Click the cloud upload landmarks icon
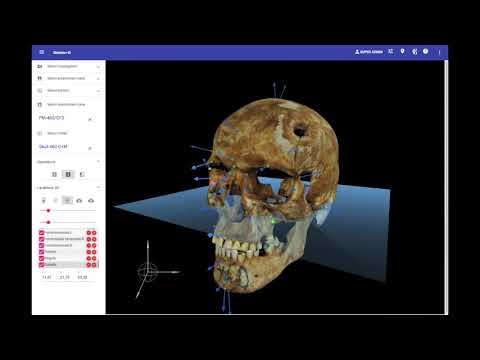 79,201
